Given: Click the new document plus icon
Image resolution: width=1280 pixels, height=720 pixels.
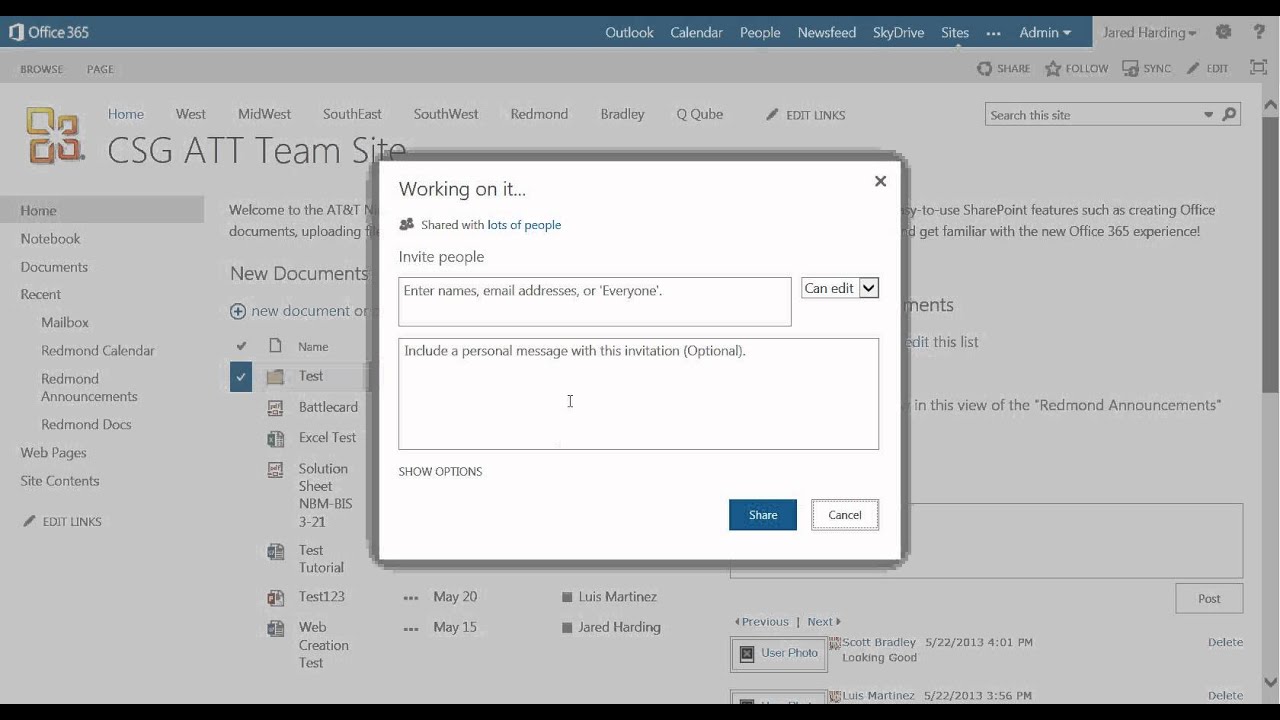Looking at the screenshot, I should point(238,311).
